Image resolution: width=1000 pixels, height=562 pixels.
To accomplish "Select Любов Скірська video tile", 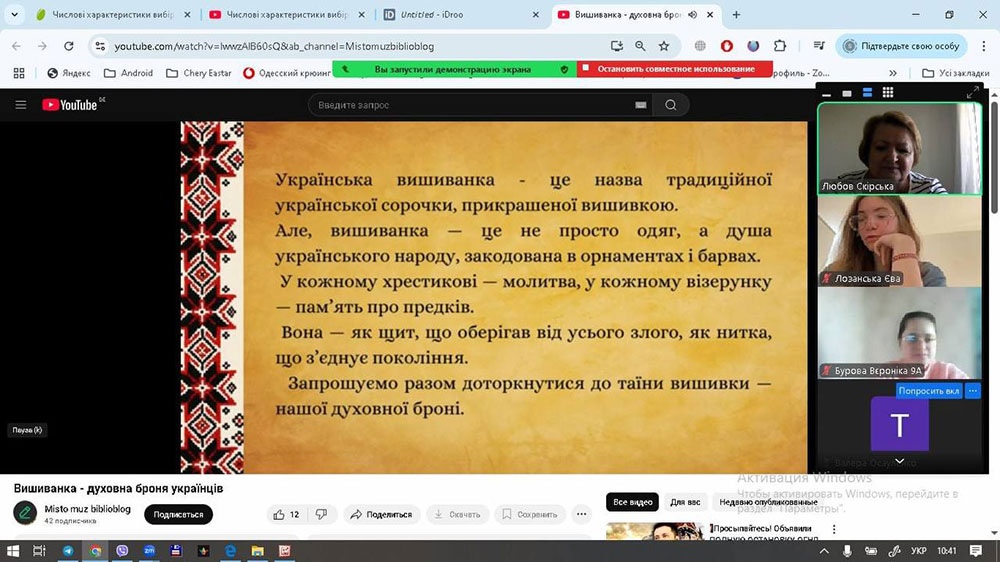I will tap(899, 149).
